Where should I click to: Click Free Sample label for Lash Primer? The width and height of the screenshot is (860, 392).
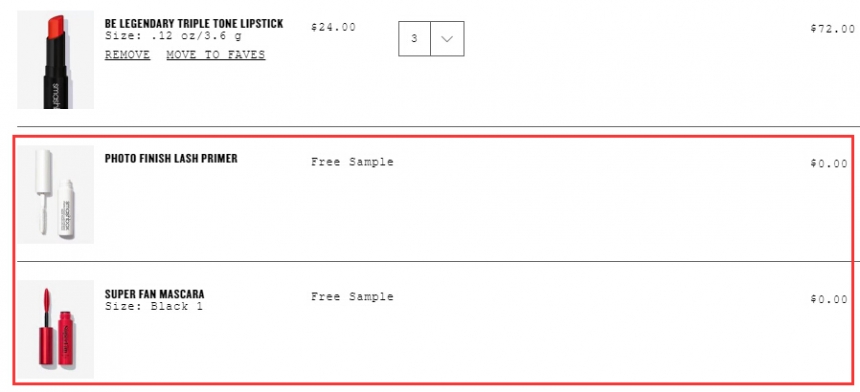click(x=352, y=162)
